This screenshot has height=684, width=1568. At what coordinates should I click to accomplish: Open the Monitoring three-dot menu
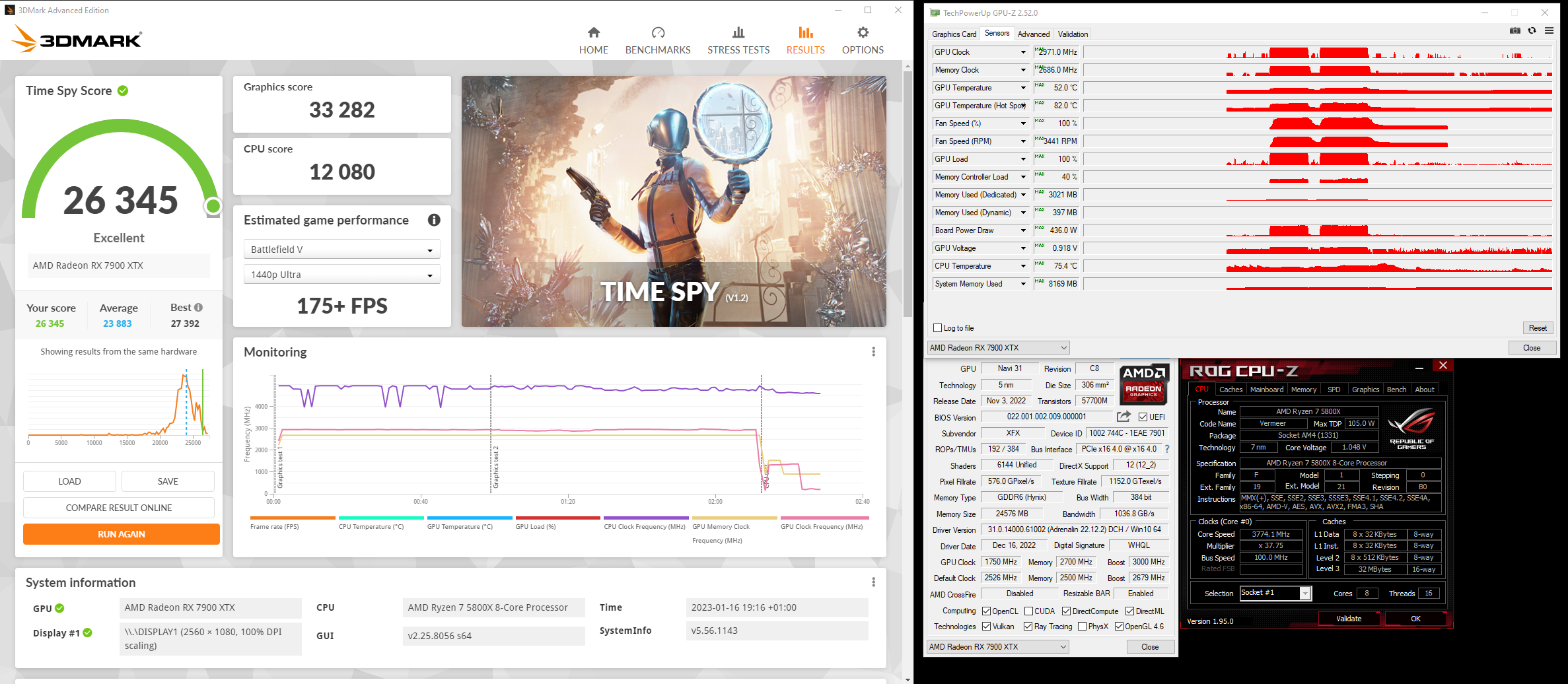pos(873,352)
